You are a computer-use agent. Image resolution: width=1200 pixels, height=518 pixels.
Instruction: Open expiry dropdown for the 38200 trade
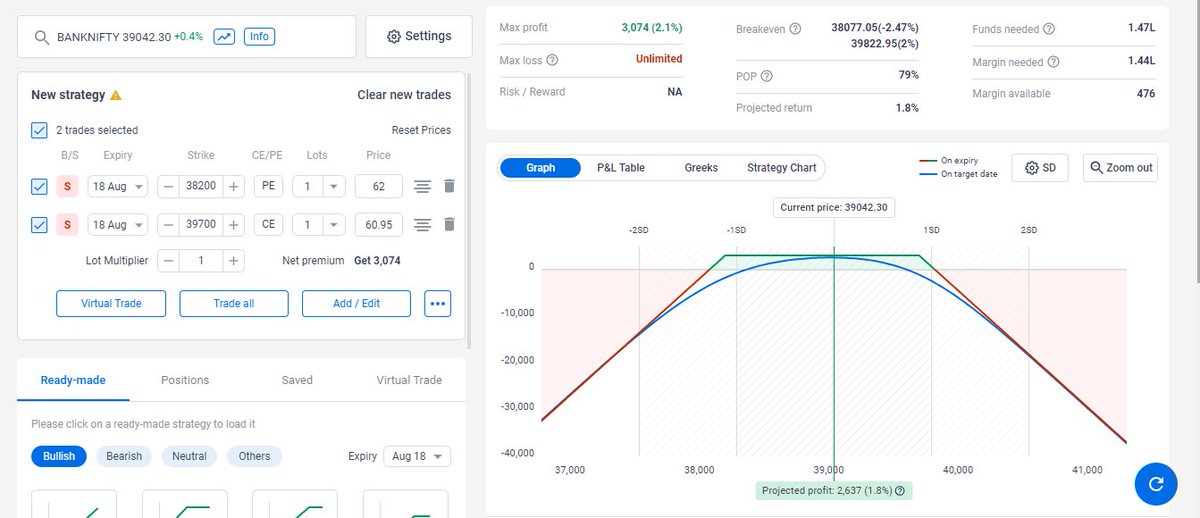click(118, 186)
